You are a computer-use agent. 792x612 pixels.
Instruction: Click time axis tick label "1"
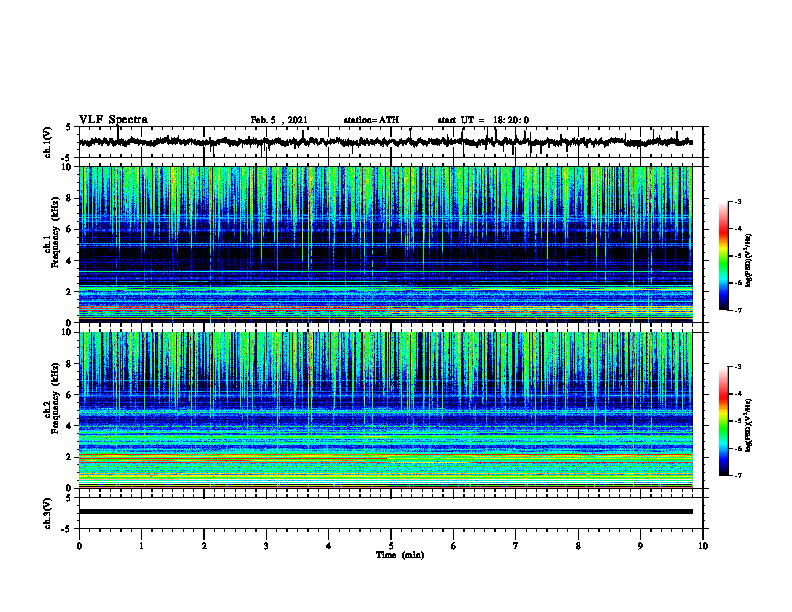[x=141, y=546]
